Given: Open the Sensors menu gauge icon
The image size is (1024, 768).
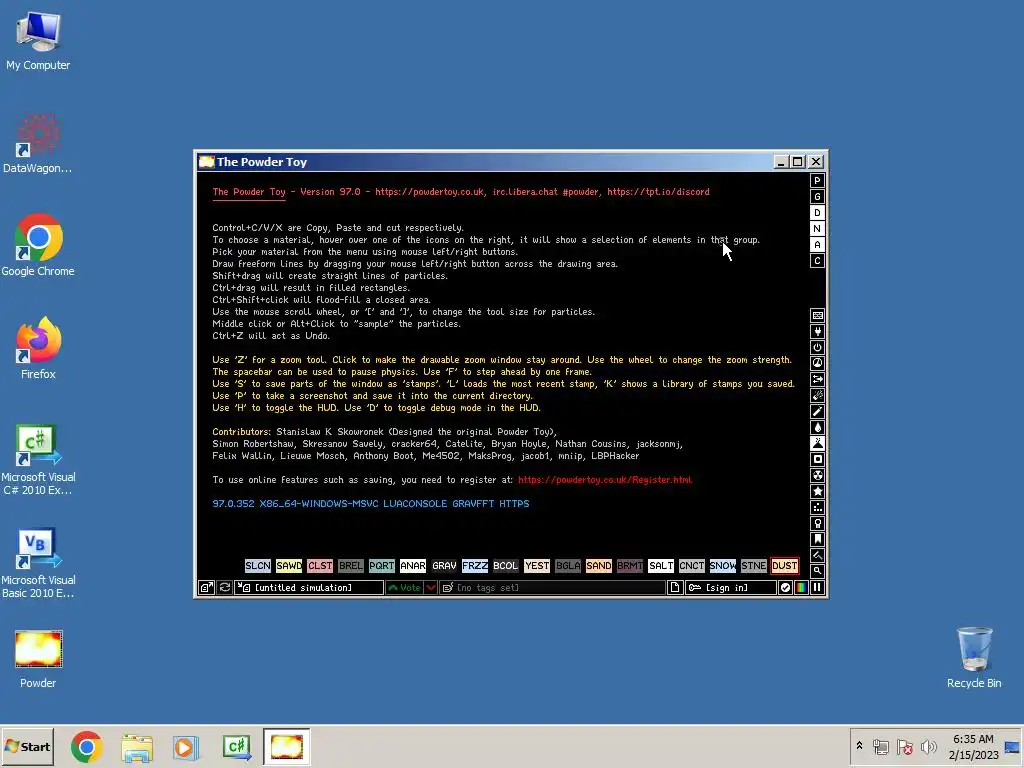Looking at the screenshot, I should 817,363.
